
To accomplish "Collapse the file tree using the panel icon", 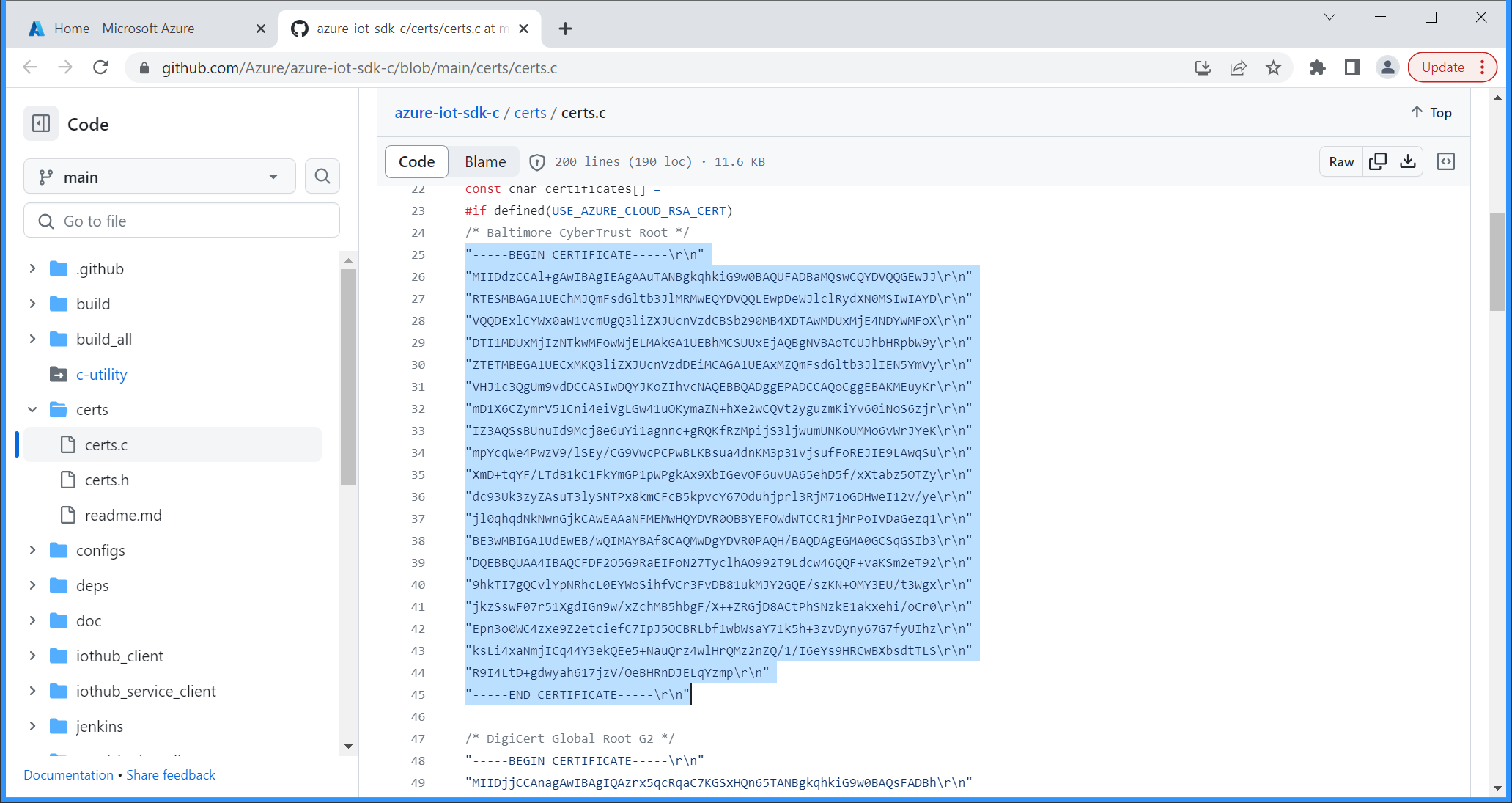I will pos(41,123).
